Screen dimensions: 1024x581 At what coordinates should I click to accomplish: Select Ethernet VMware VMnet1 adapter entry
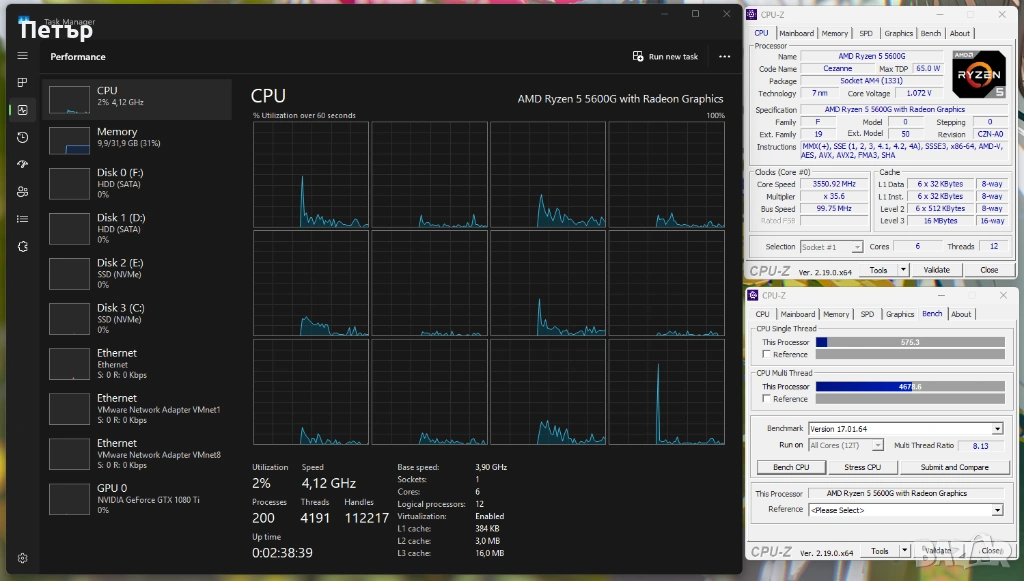(x=137, y=409)
